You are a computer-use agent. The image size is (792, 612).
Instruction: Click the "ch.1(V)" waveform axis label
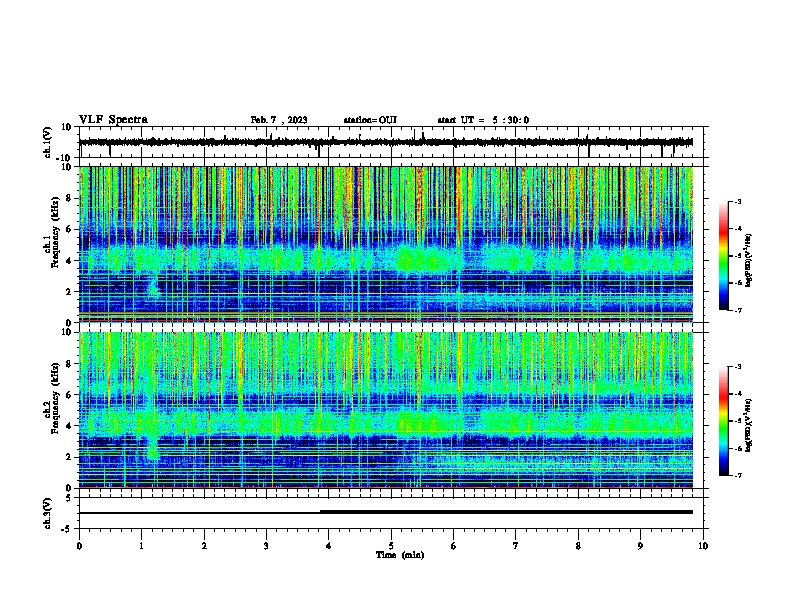[x=48, y=142]
